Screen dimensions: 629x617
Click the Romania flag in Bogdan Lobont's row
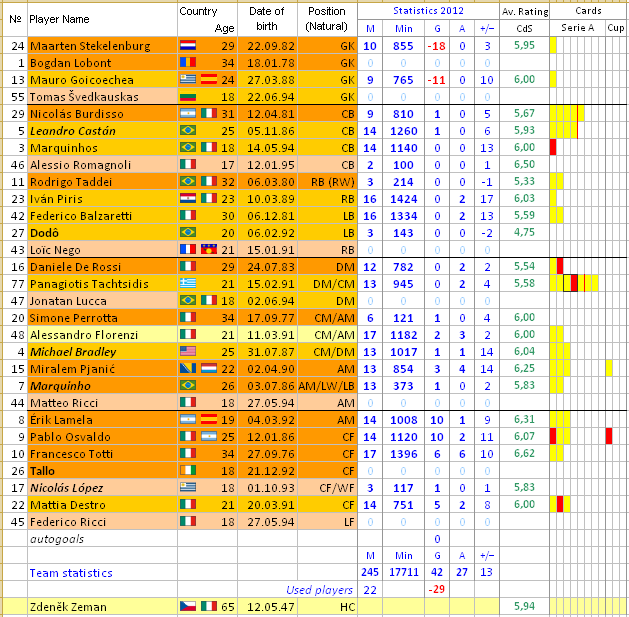coord(188,62)
